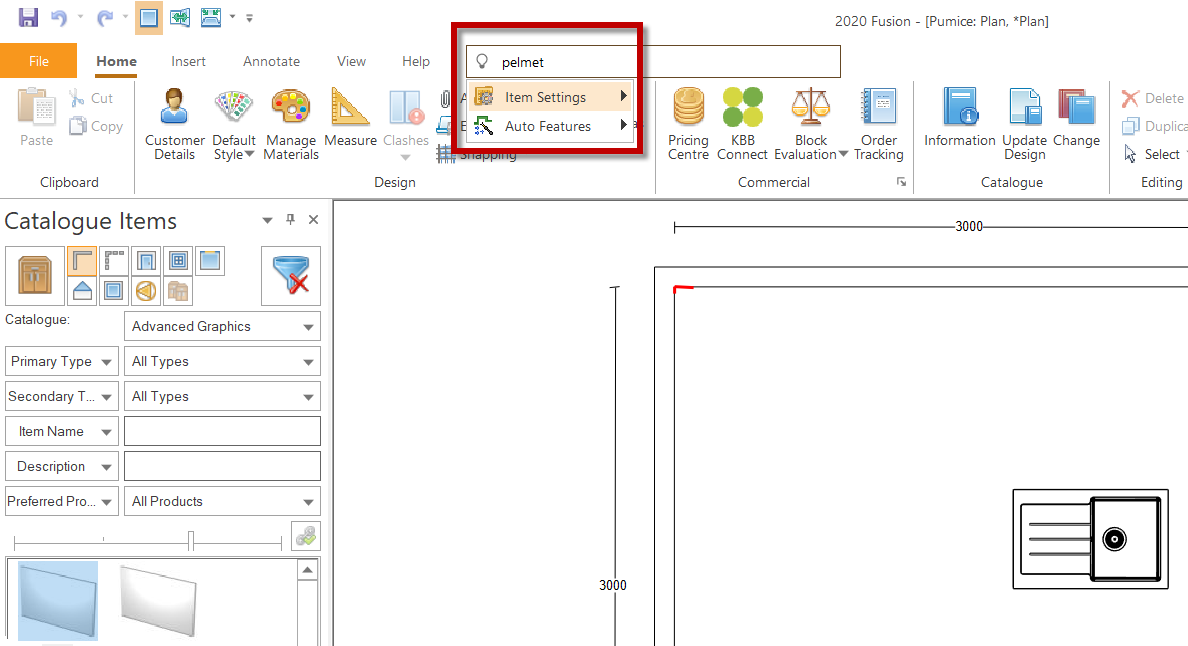Screen dimensions: 1188x646
Task: Click the large cabinet catalogue items icon
Action: pos(35,275)
